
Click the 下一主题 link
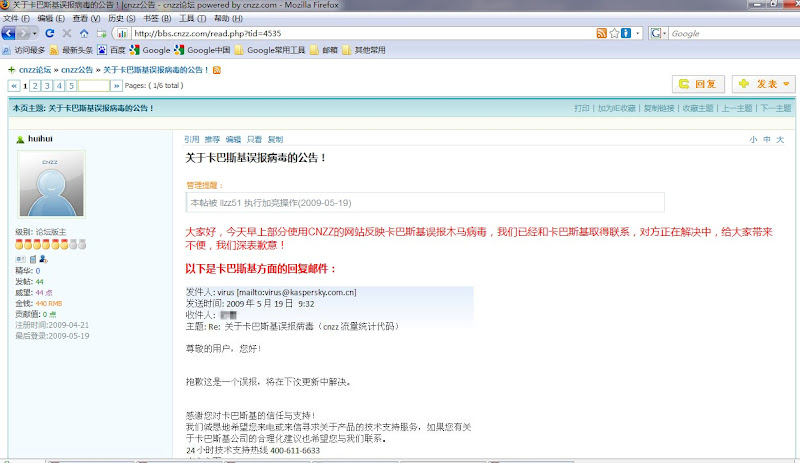[776, 108]
